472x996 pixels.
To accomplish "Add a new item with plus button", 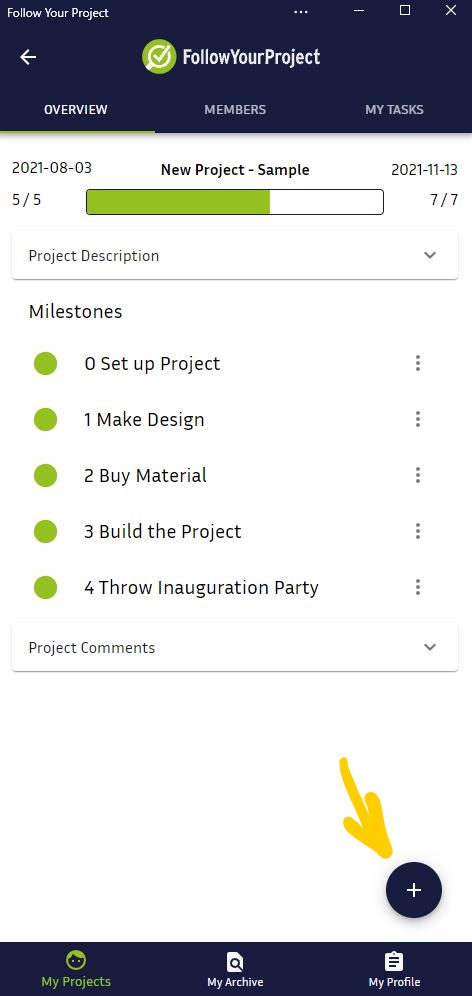I will 414,890.
